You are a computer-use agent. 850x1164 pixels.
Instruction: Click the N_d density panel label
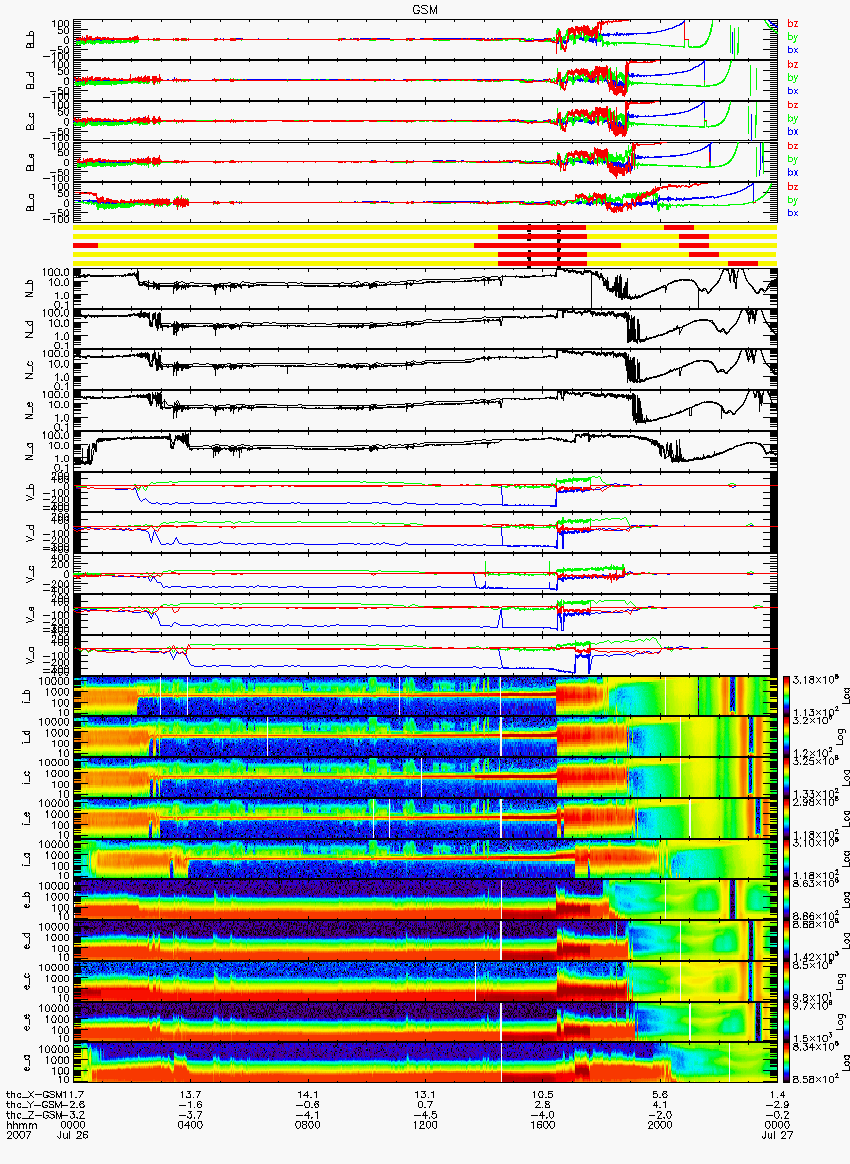30,330
